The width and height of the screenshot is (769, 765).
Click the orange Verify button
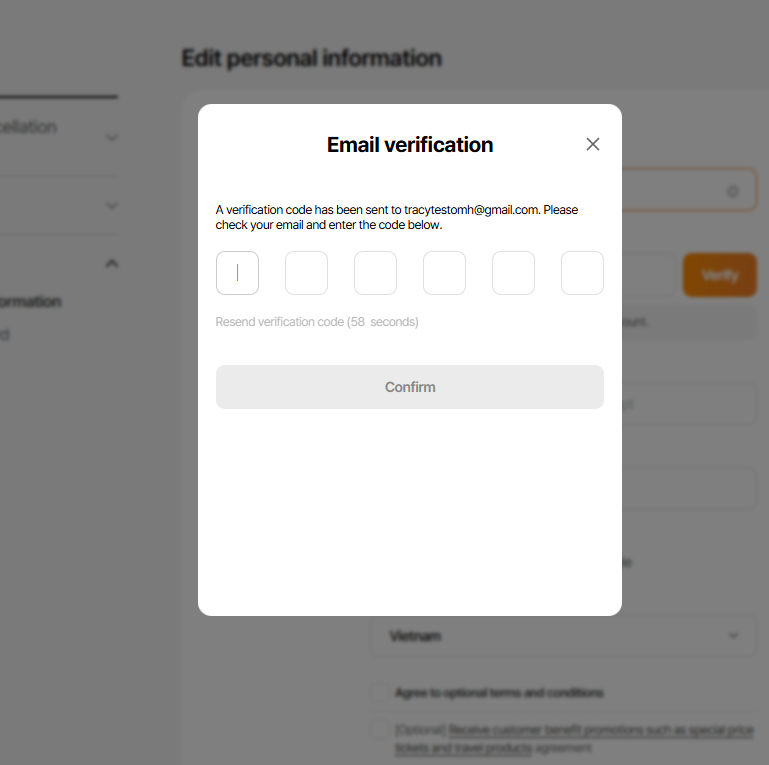tap(720, 275)
